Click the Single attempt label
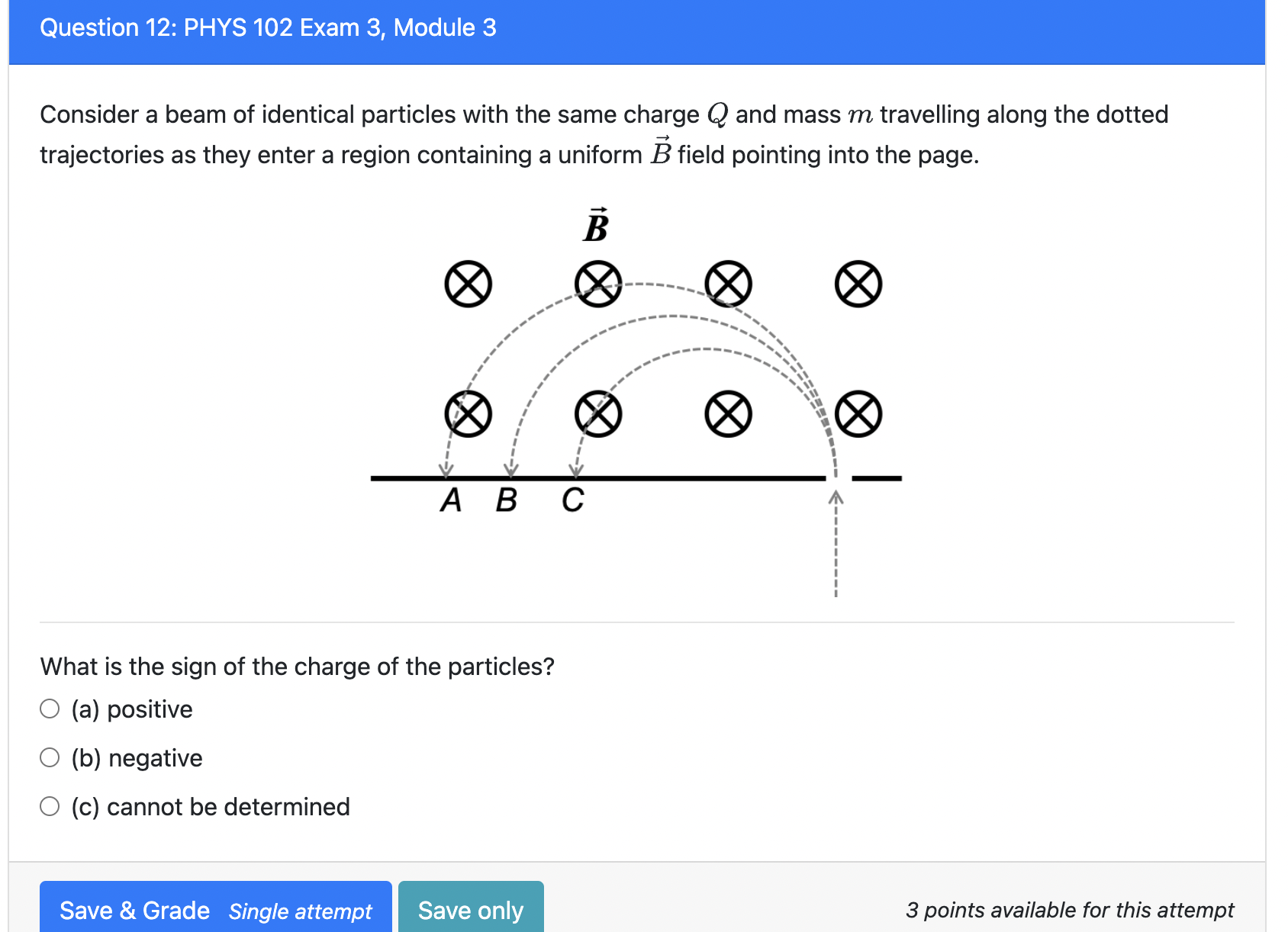This screenshot has width=1288, height=932. click(299, 911)
